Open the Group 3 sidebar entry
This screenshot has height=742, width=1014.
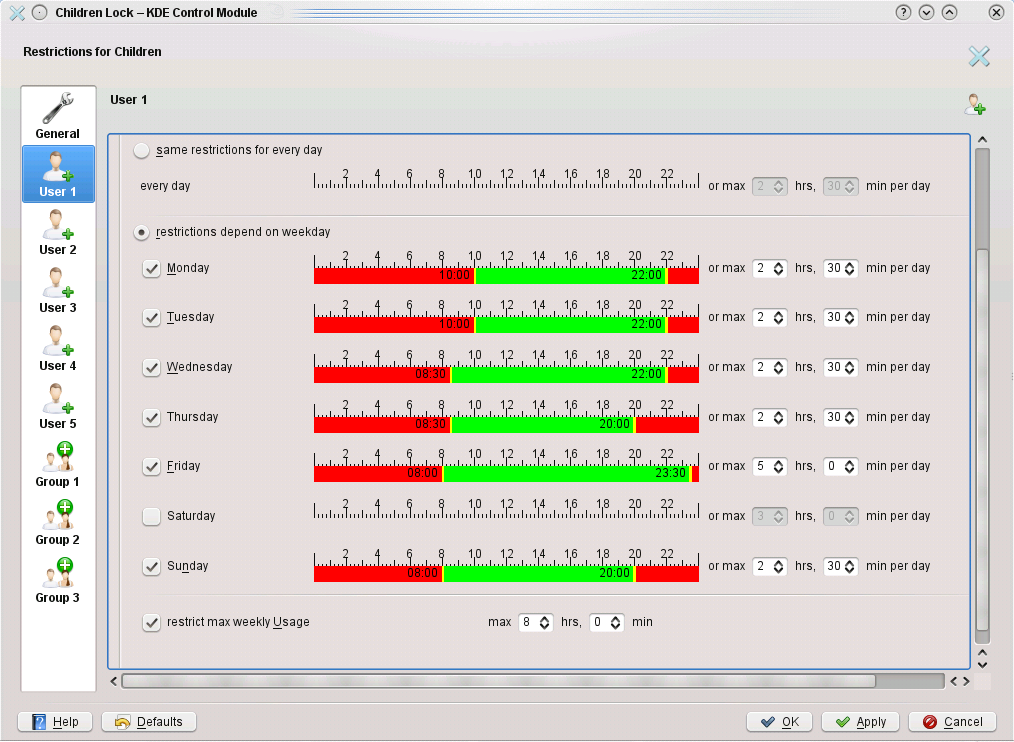coord(58,580)
